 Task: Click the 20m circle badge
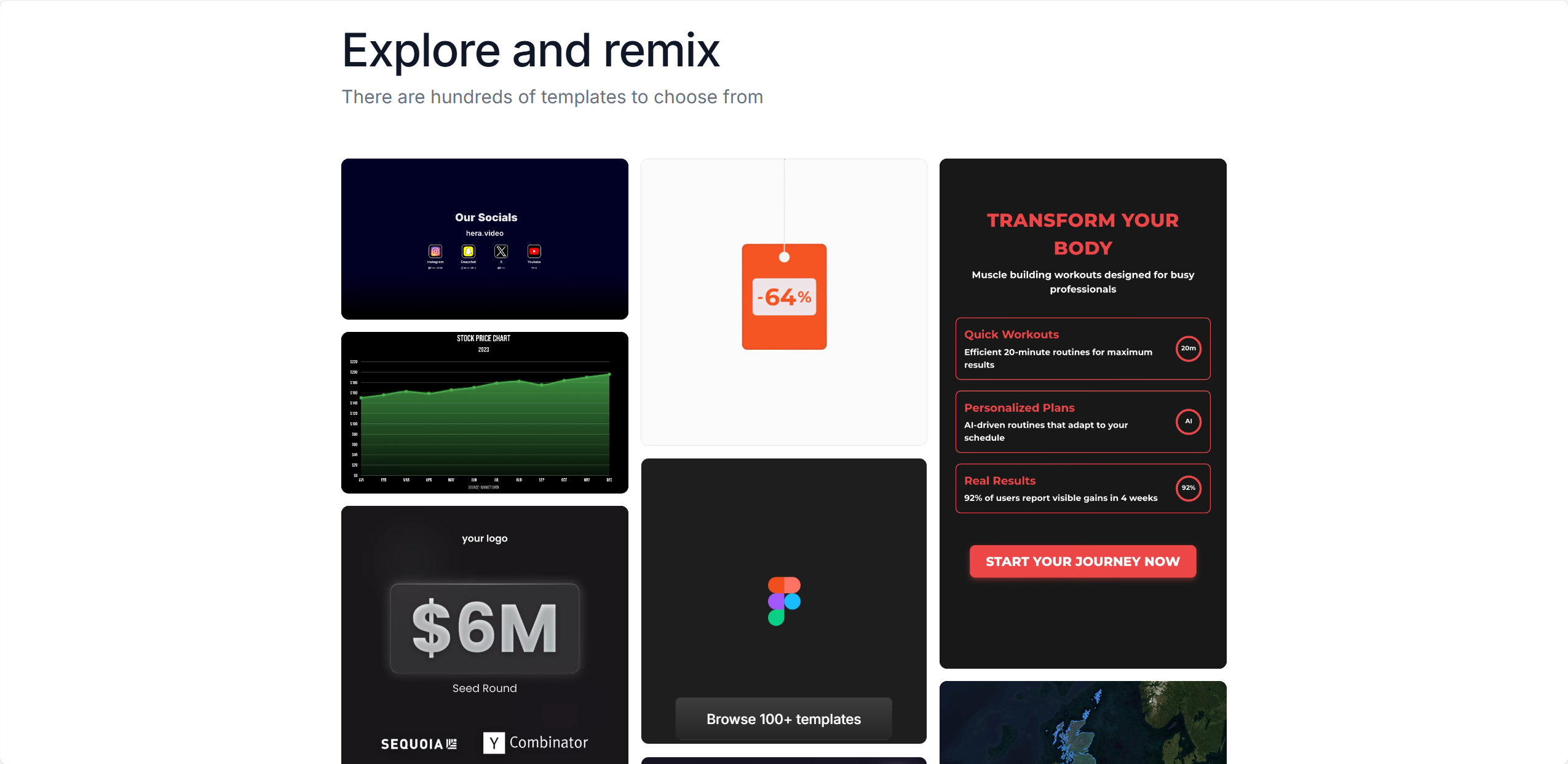coord(1188,349)
